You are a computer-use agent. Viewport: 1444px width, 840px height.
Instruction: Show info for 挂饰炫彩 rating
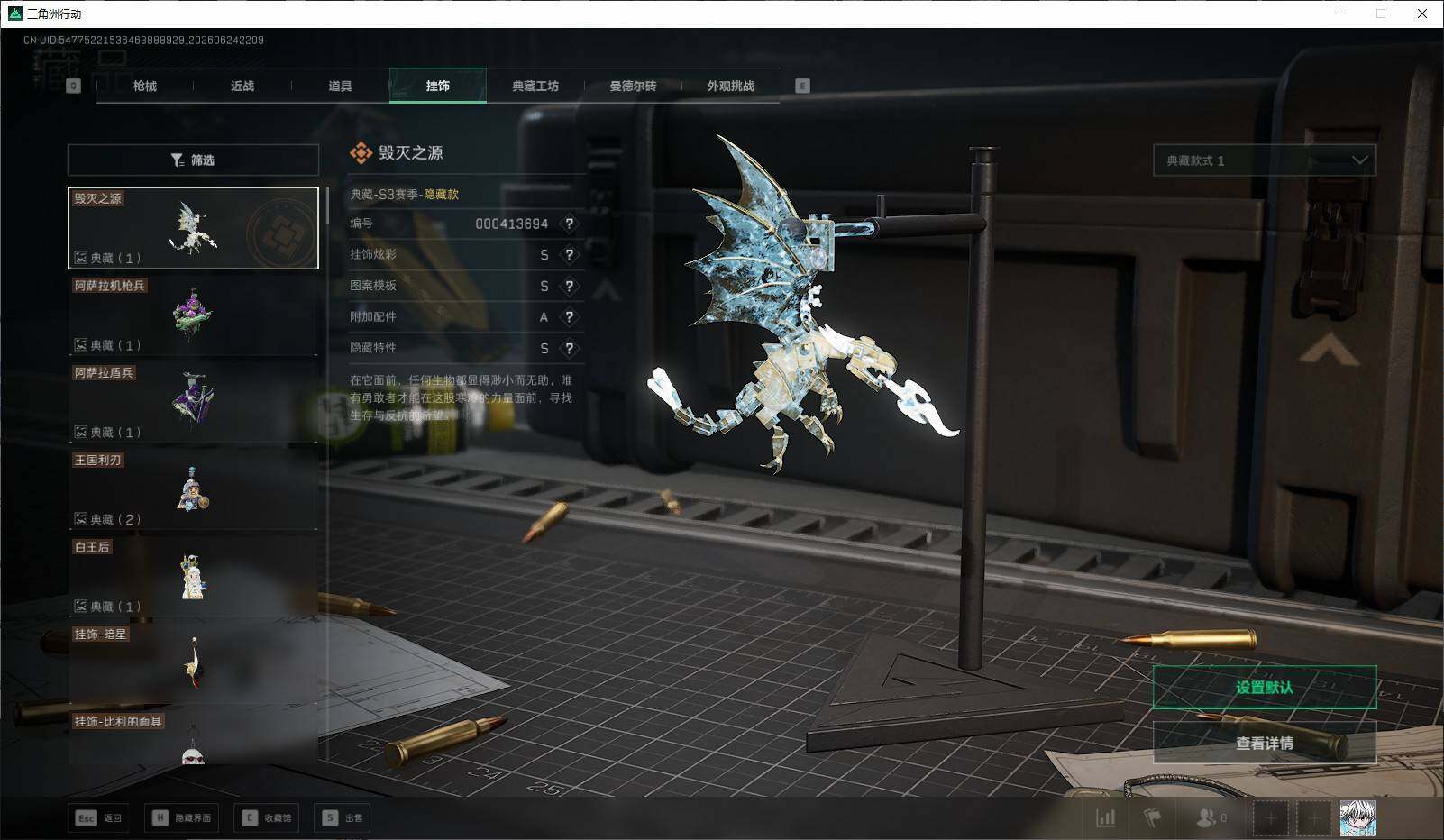[x=569, y=255]
